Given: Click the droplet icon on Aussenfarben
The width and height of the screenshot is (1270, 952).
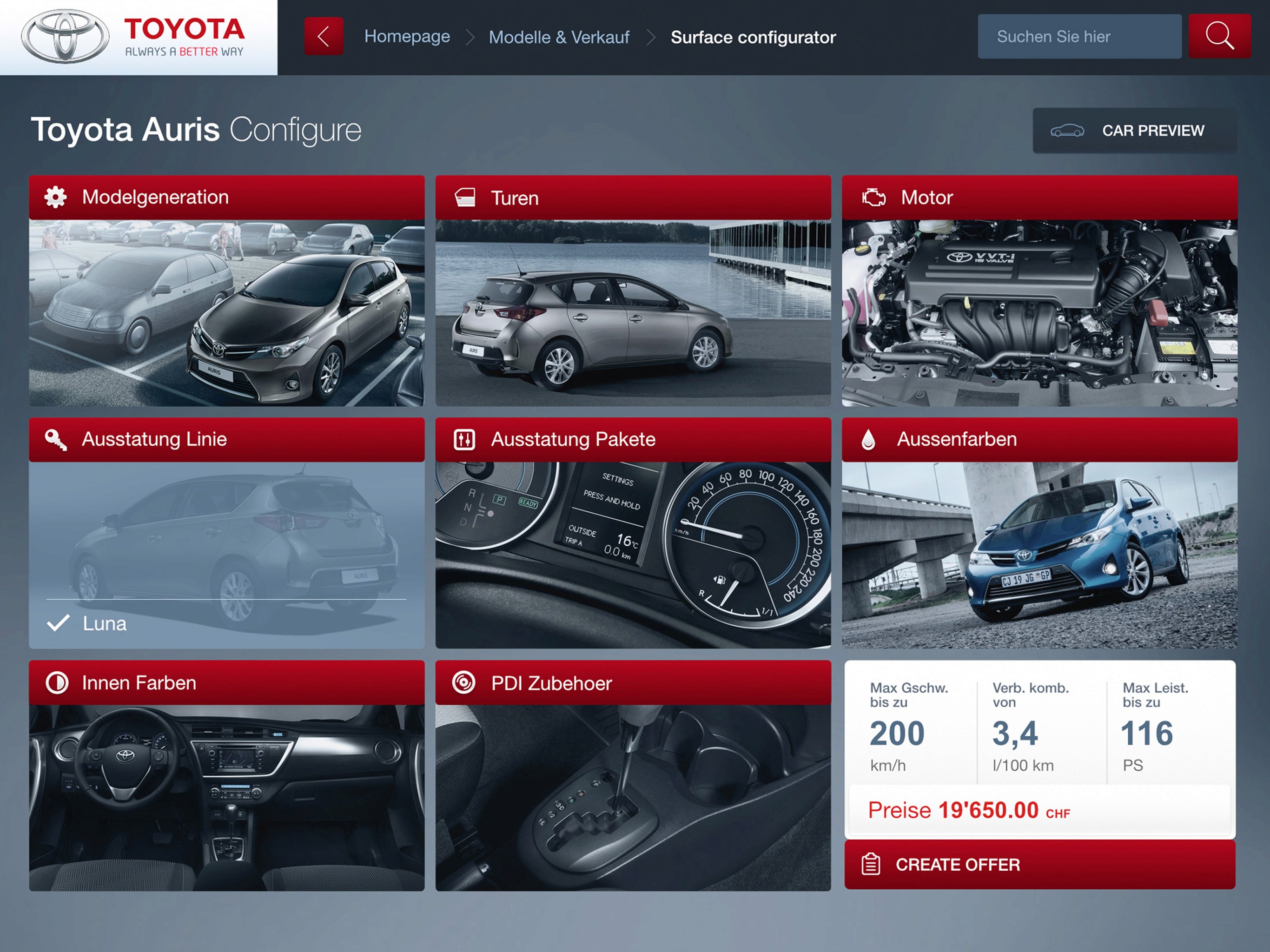Looking at the screenshot, I should click(x=868, y=440).
